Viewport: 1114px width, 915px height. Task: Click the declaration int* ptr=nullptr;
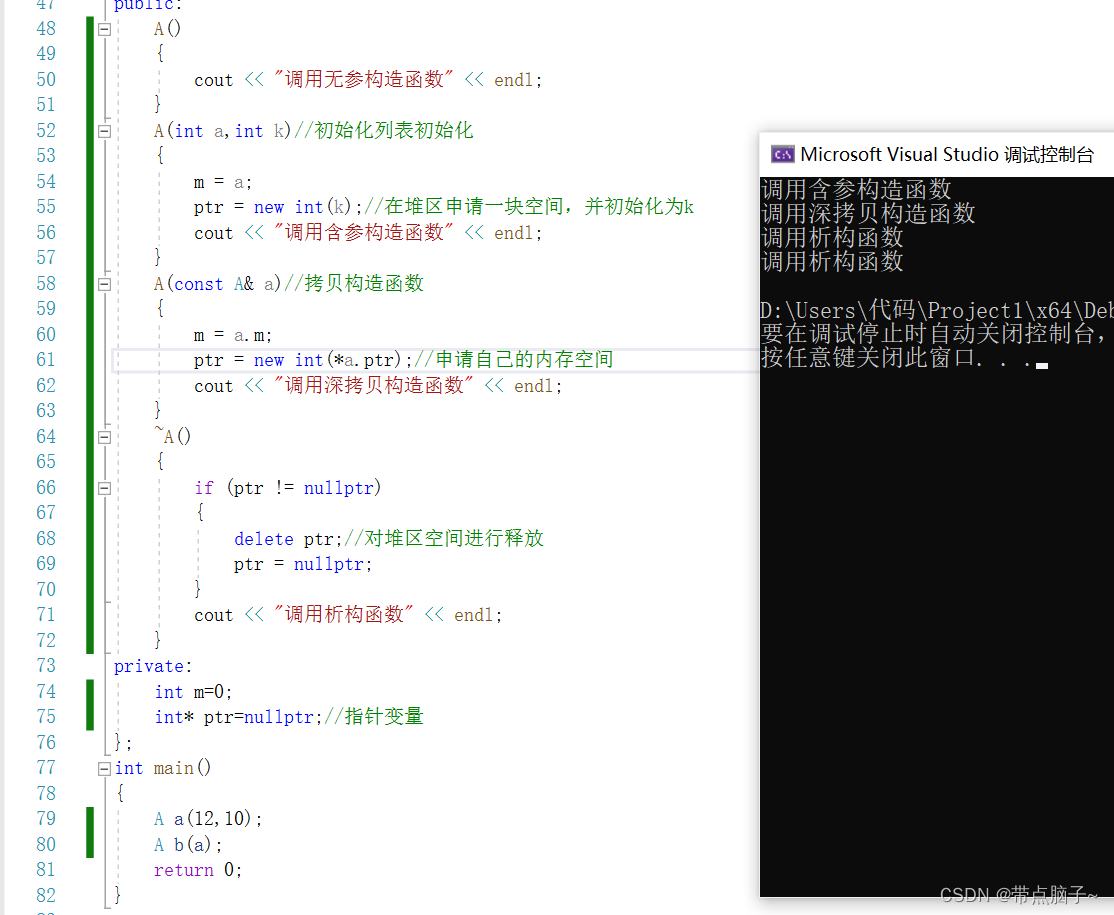pos(239,717)
